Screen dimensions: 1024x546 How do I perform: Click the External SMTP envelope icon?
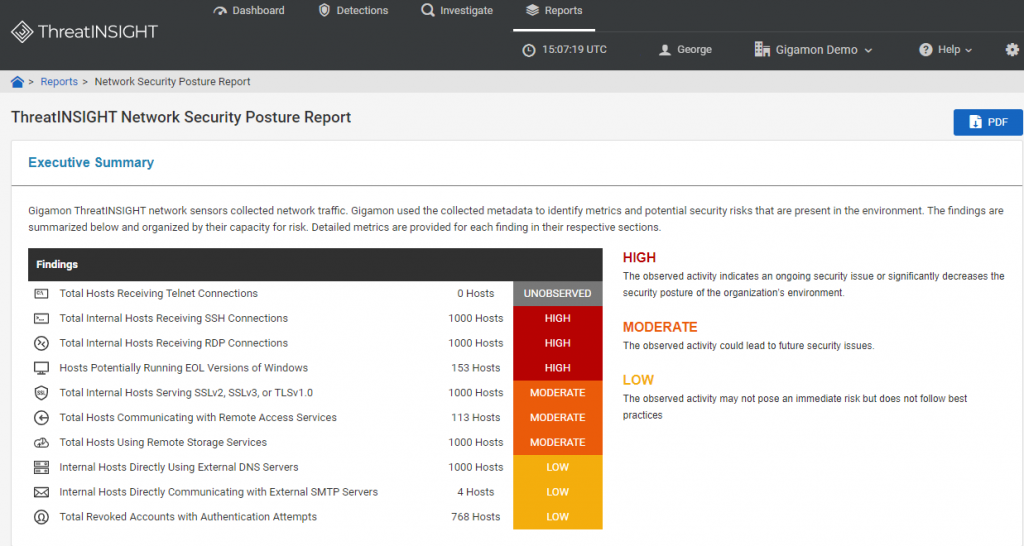[x=41, y=492]
